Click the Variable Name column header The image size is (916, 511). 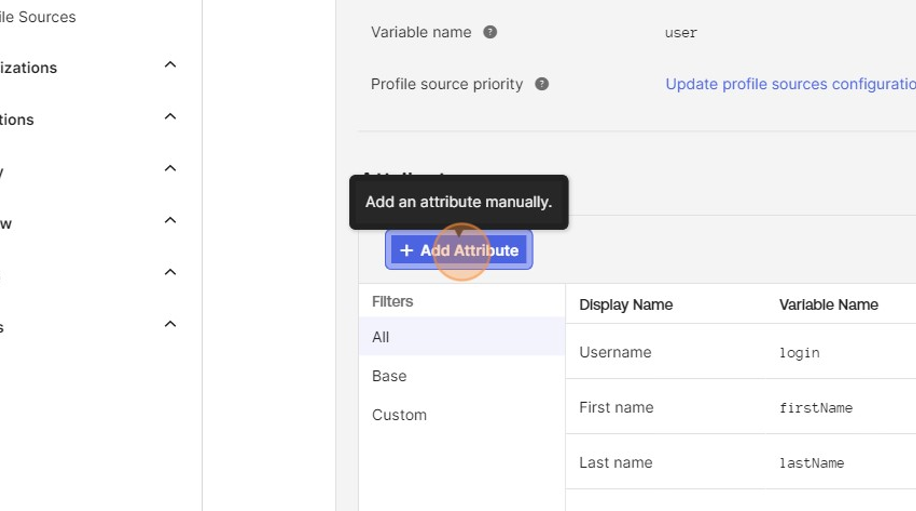point(828,304)
